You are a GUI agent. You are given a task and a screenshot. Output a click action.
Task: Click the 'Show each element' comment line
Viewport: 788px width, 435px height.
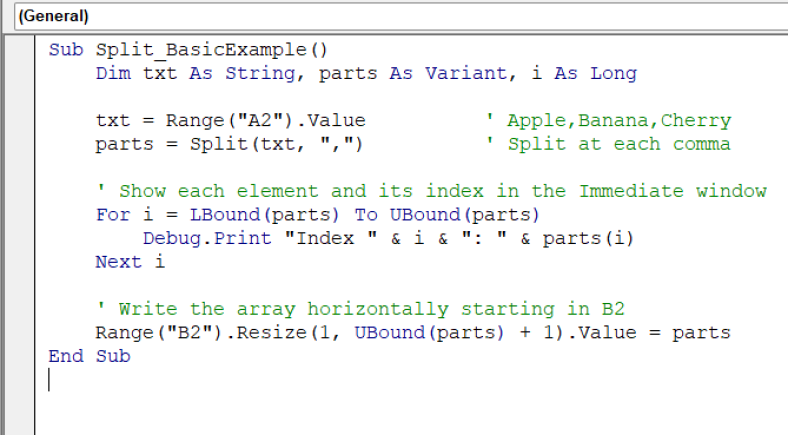[x=442, y=191]
